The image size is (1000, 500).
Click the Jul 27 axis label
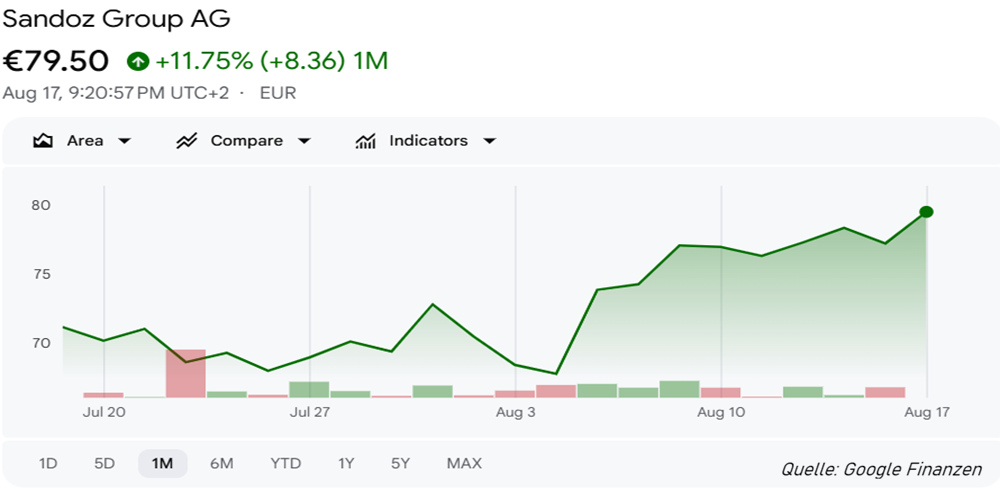[x=310, y=413]
